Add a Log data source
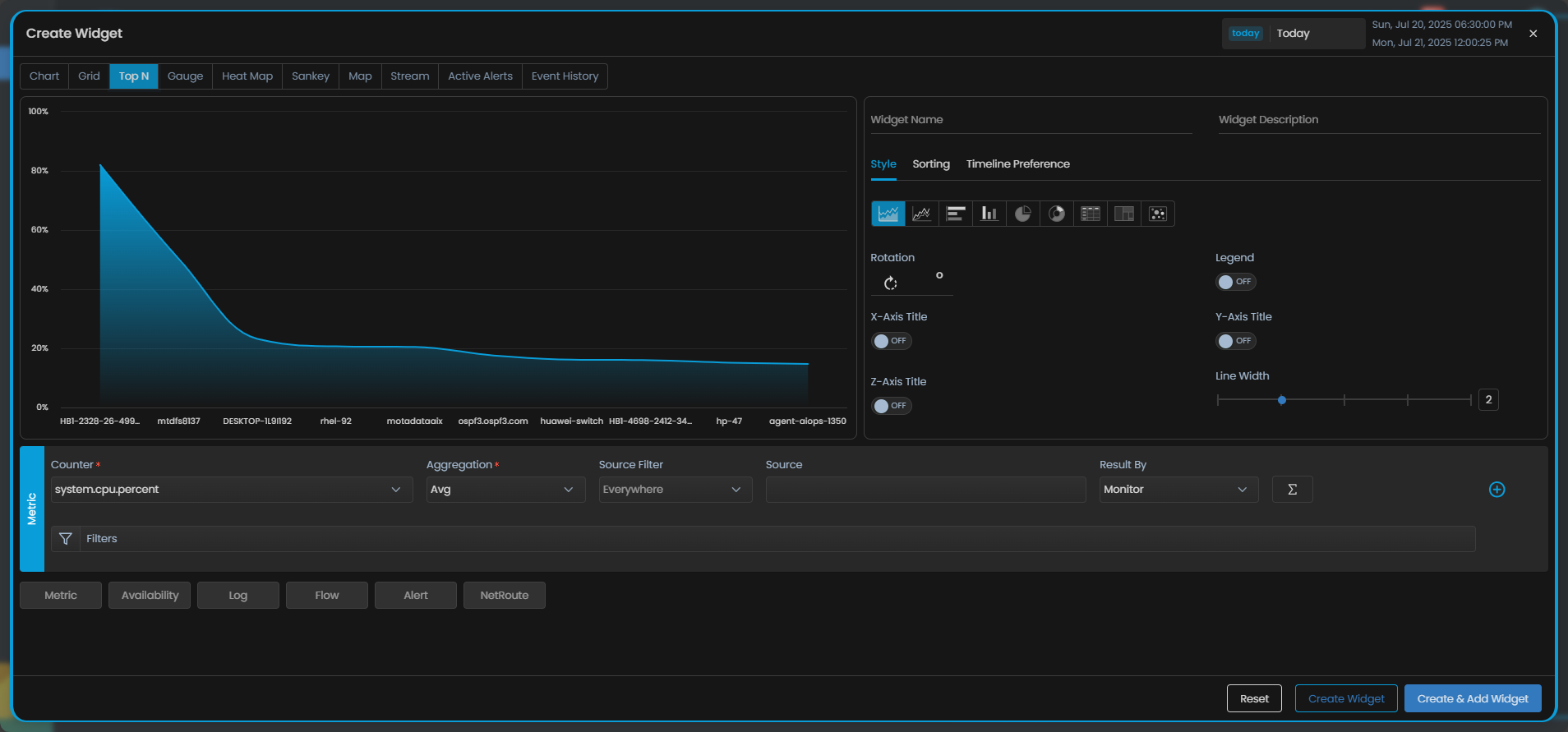Viewport: 1568px width, 732px height. tap(238, 596)
